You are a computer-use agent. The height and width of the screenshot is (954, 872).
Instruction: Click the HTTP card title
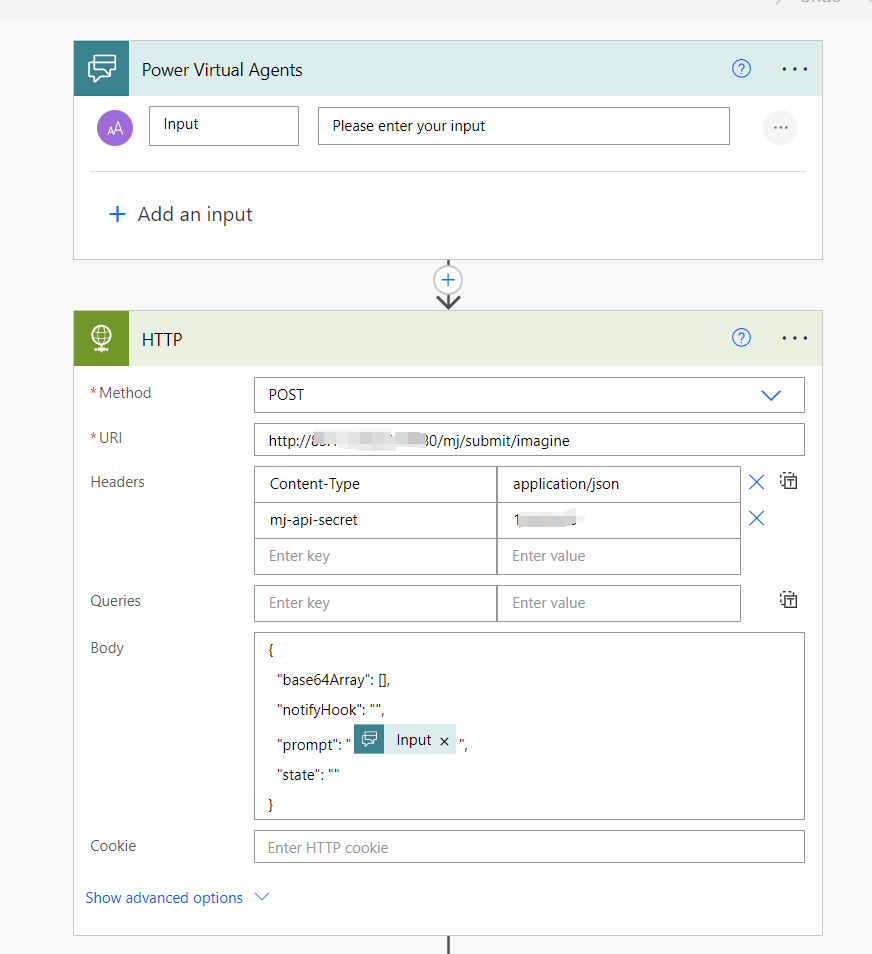pyautogui.click(x=162, y=339)
